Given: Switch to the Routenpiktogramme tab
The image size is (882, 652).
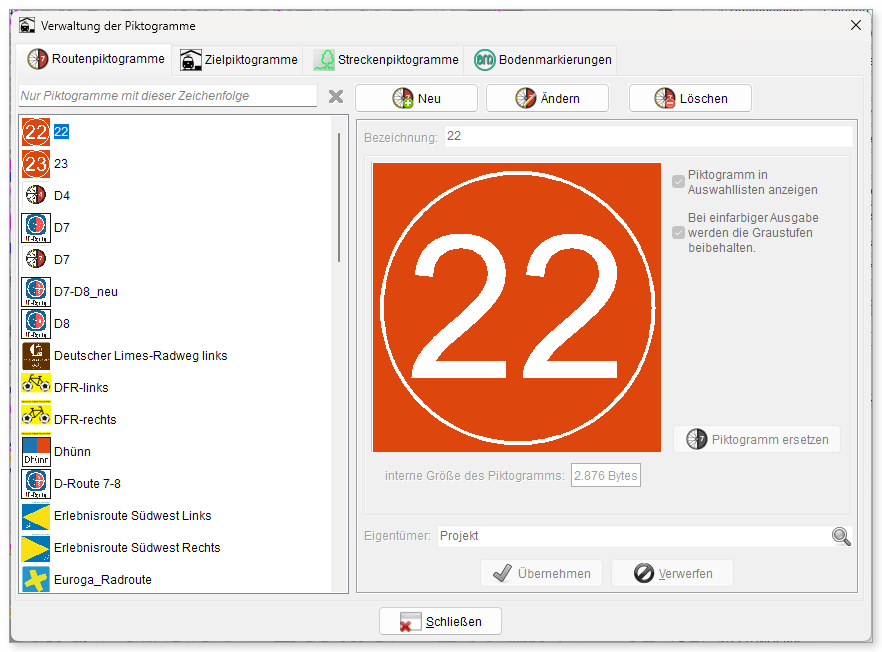Looking at the screenshot, I should coord(95,60).
